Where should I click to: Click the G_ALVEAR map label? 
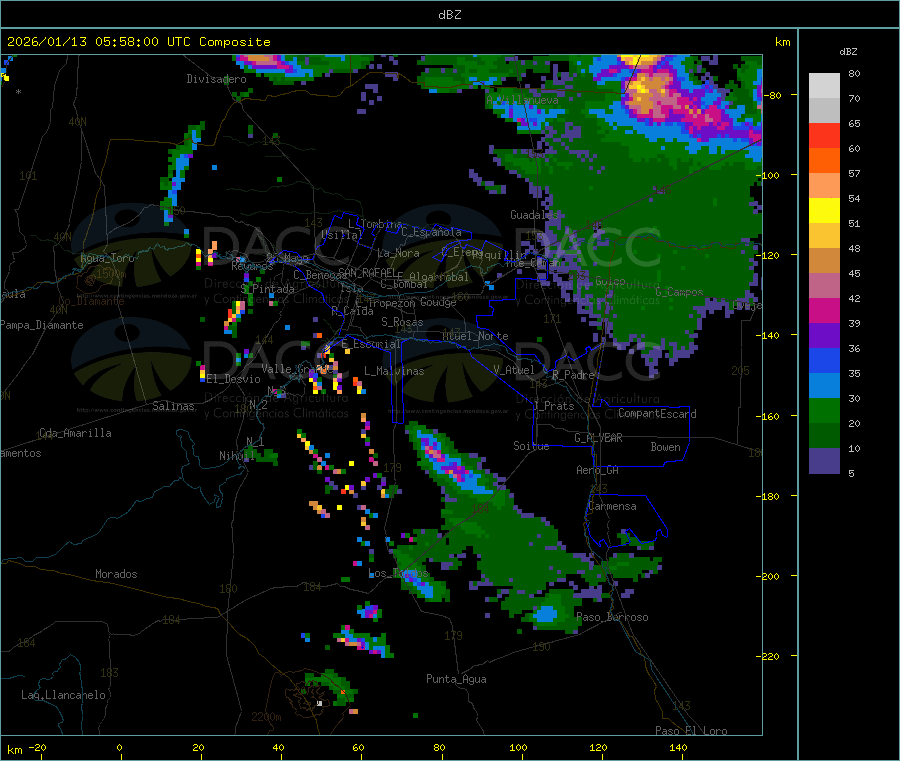click(x=598, y=438)
